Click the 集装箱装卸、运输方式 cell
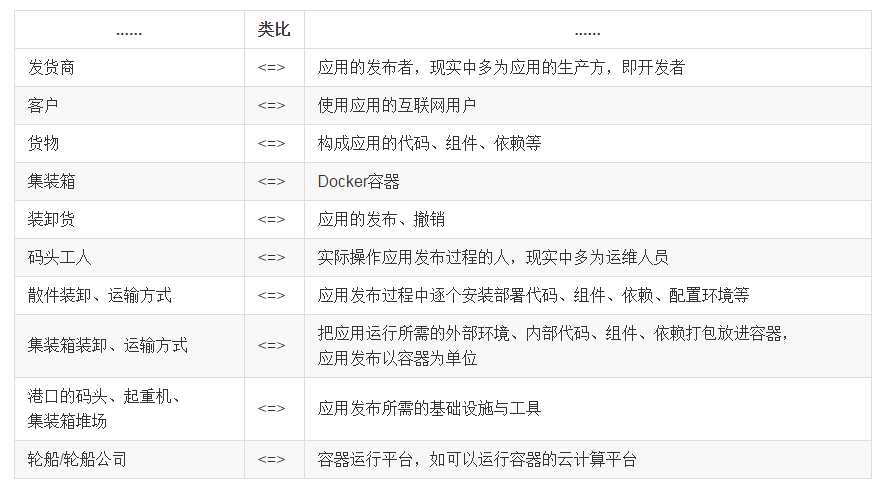The image size is (886, 492). (x=107, y=346)
